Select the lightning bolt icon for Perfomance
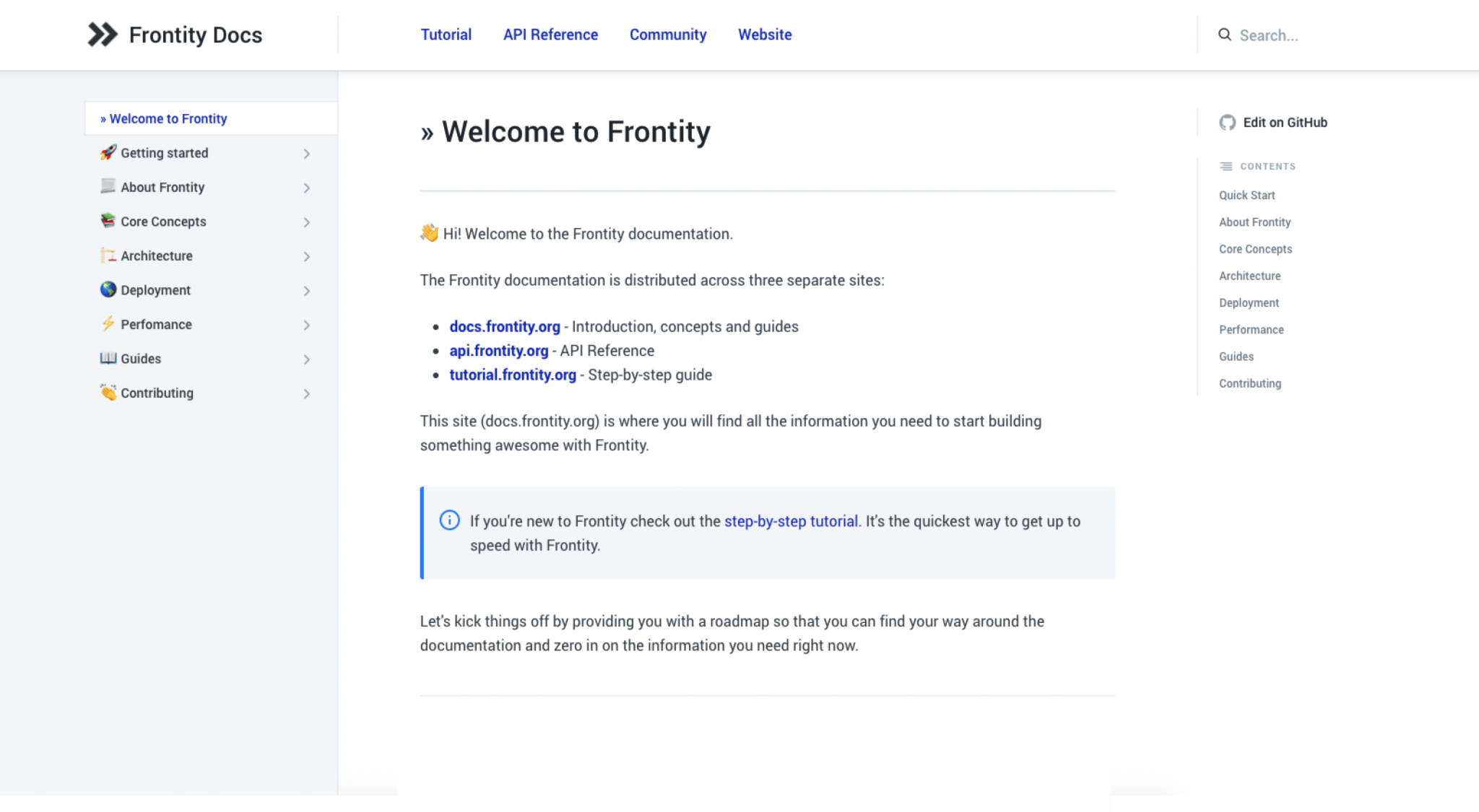The image size is (1479, 812). tap(107, 324)
